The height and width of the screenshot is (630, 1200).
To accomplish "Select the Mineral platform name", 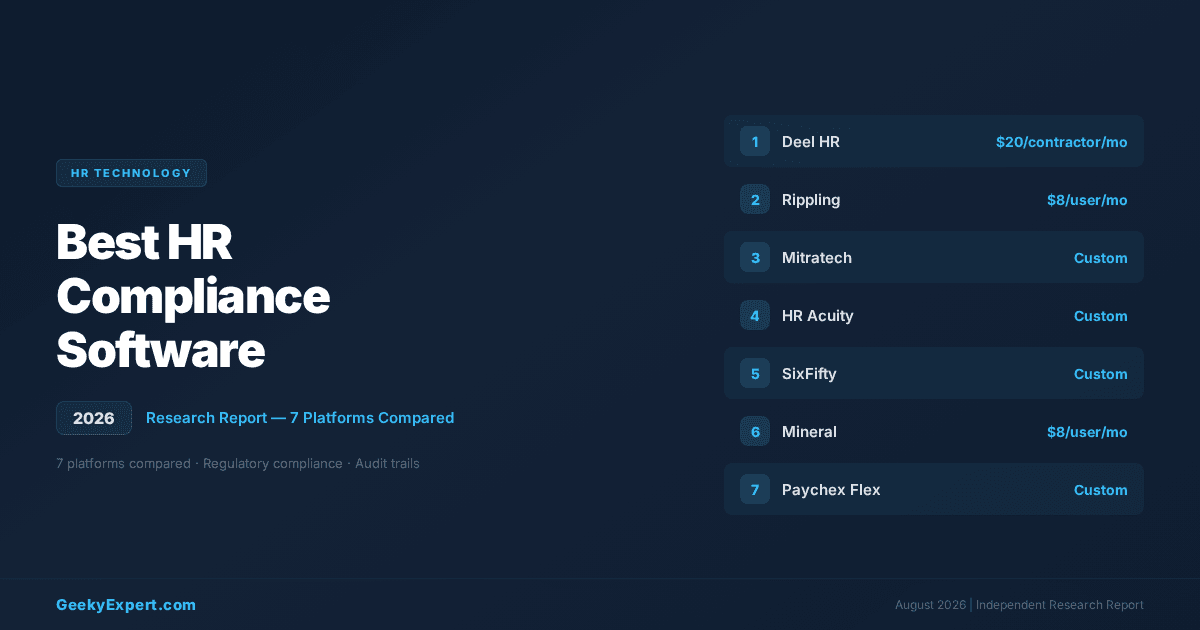I will coord(809,432).
